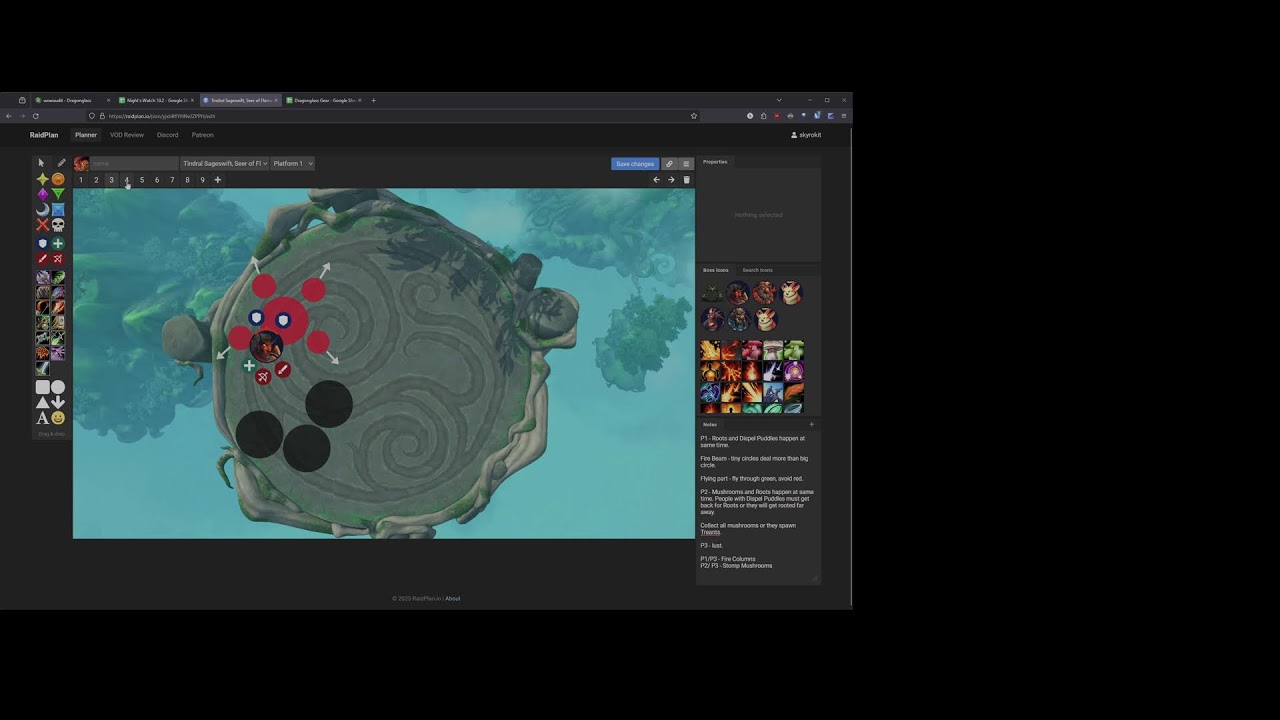Switch to the Search Icons tab
The image size is (1280, 720).
pos(757,270)
